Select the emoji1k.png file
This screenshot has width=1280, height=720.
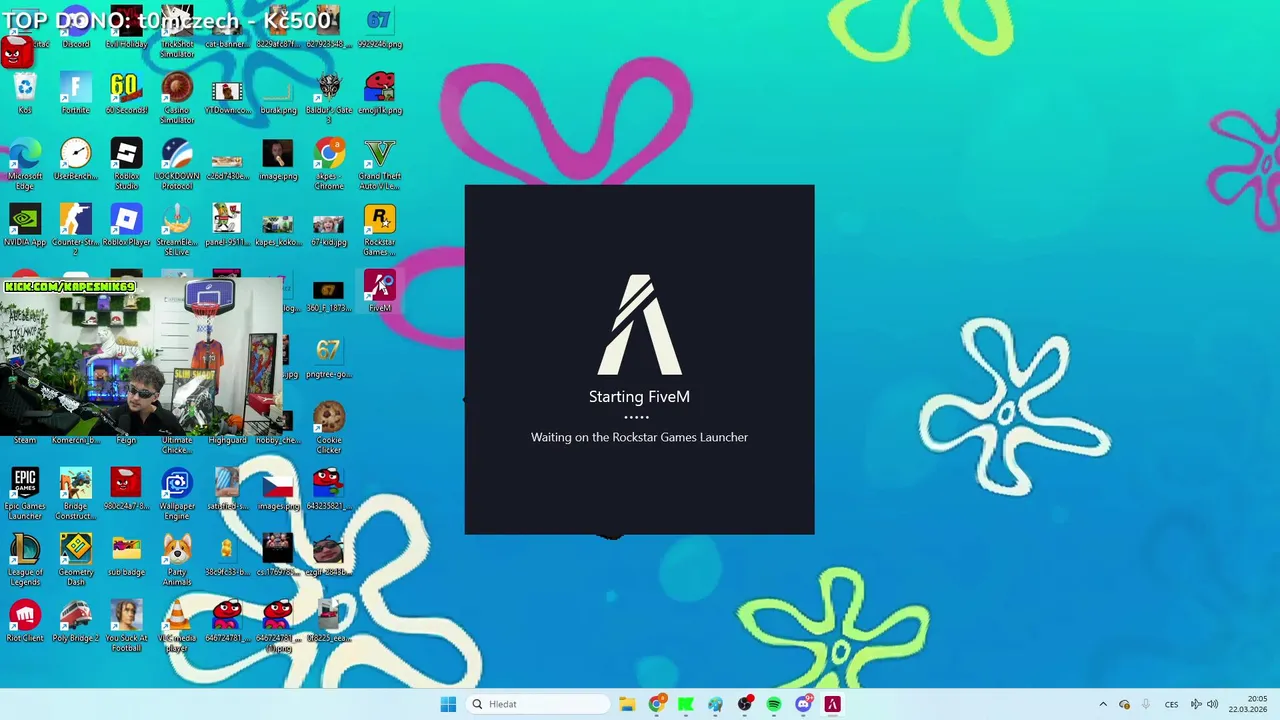coord(380,94)
